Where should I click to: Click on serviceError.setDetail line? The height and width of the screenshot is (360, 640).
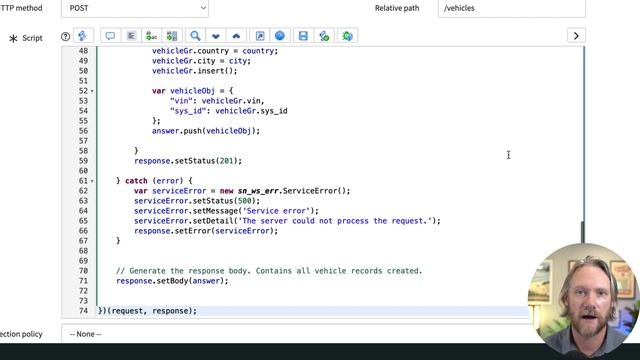coord(287,221)
